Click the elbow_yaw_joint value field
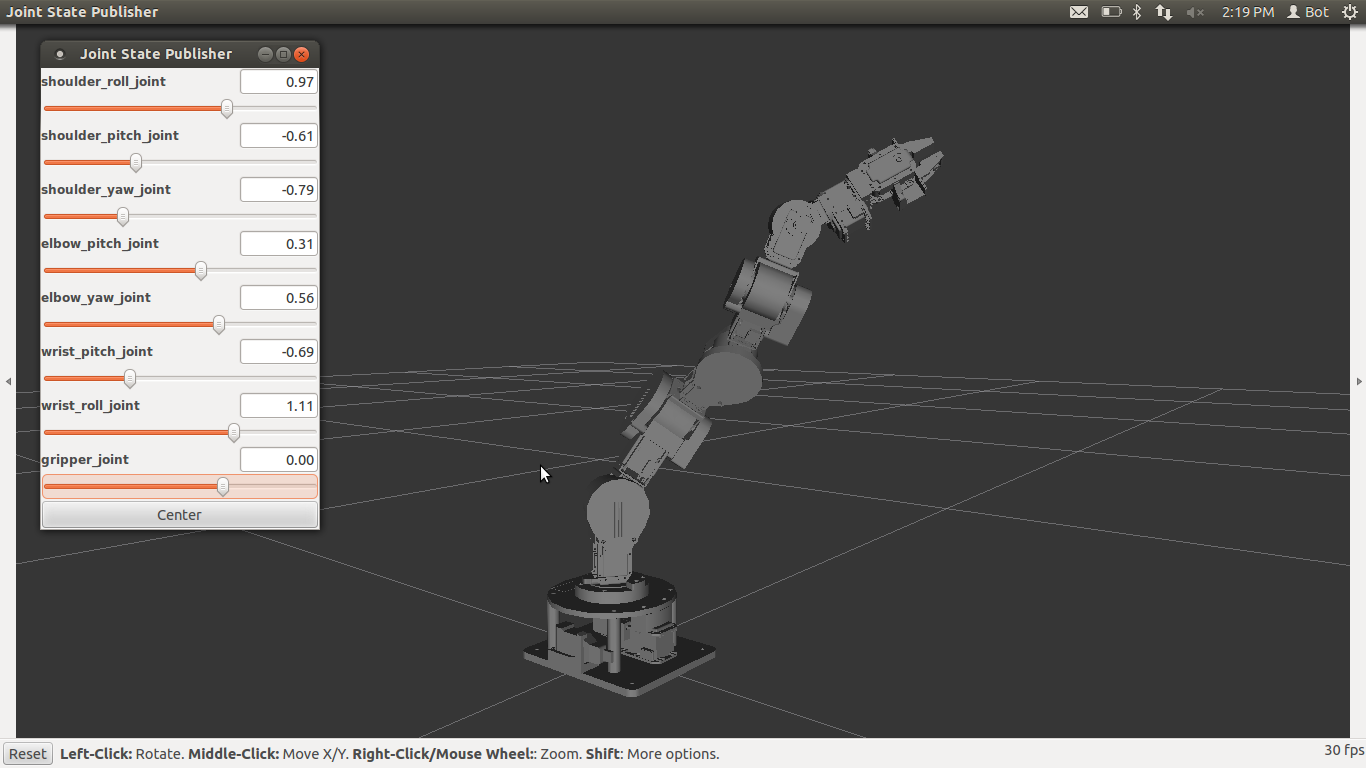The image size is (1366, 768). tap(279, 298)
